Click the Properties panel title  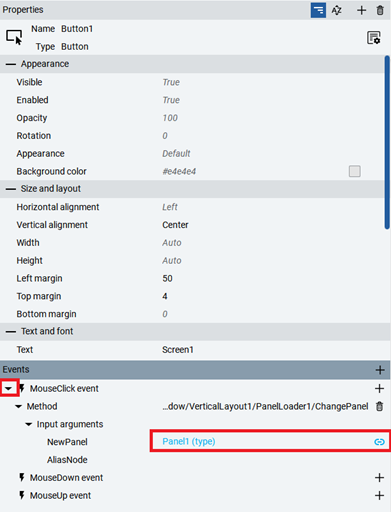coord(23,10)
